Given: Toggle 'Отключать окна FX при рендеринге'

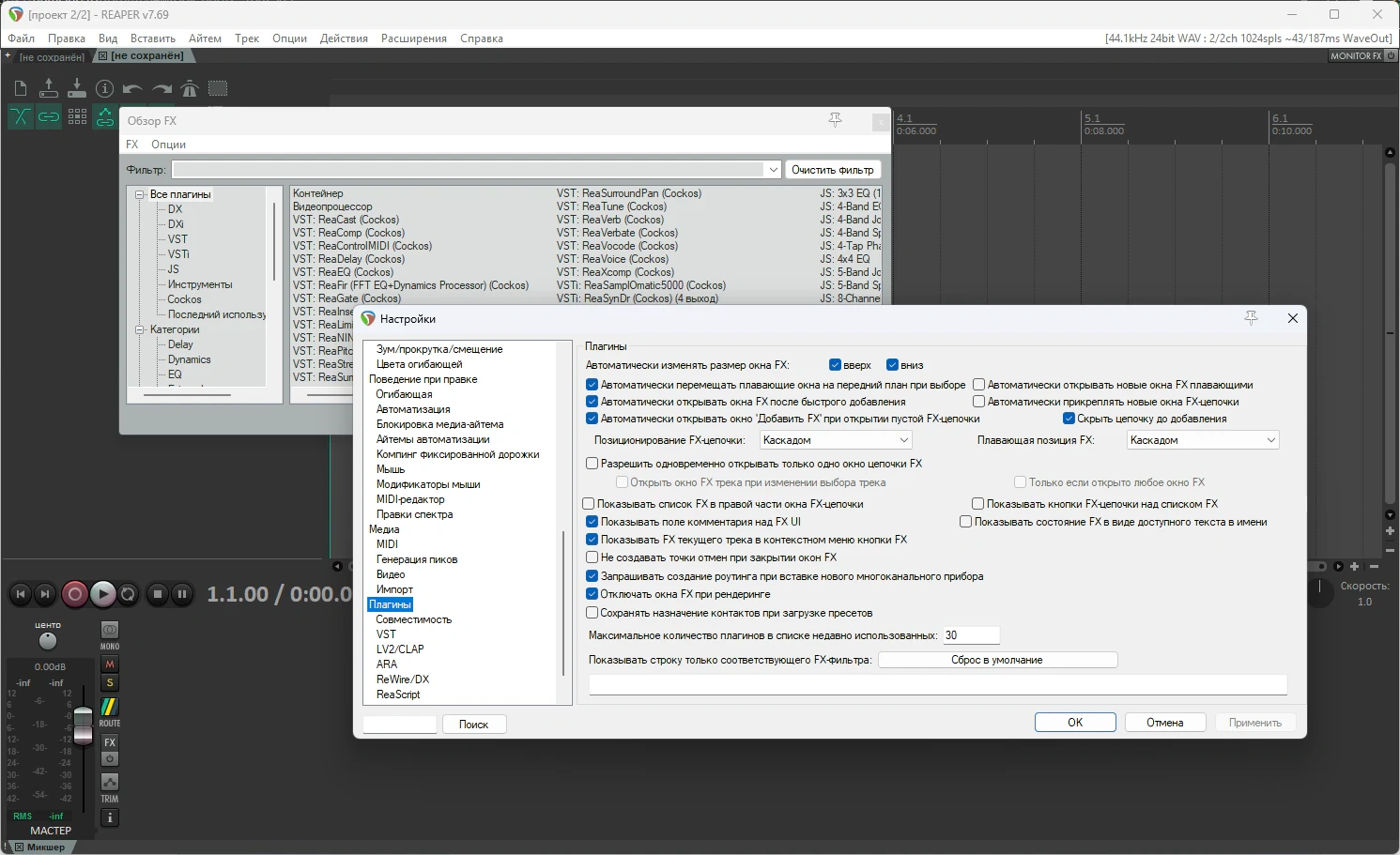Looking at the screenshot, I should (592, 594).
